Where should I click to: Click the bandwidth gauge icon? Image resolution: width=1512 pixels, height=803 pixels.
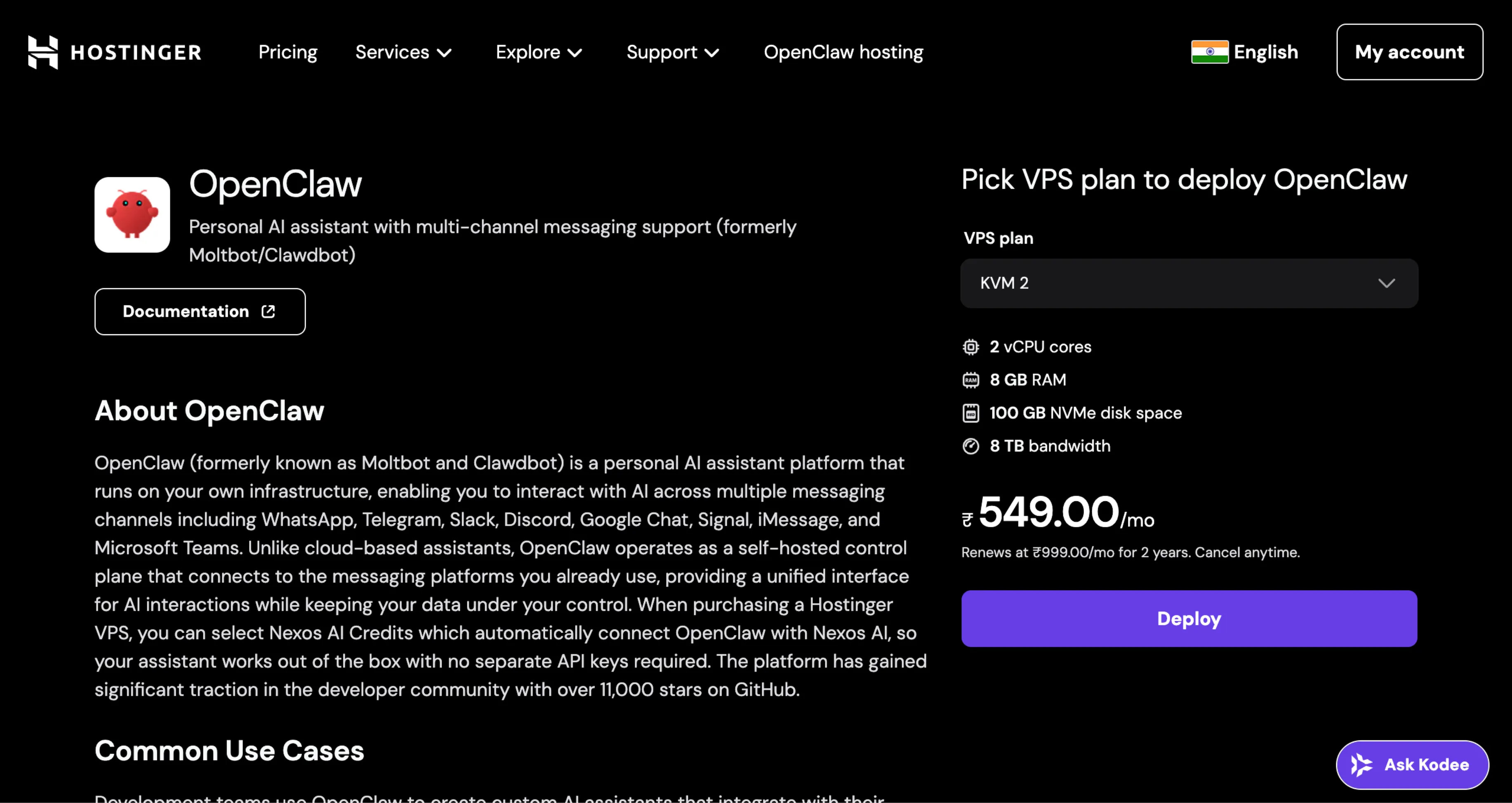[x=971, y=446]
